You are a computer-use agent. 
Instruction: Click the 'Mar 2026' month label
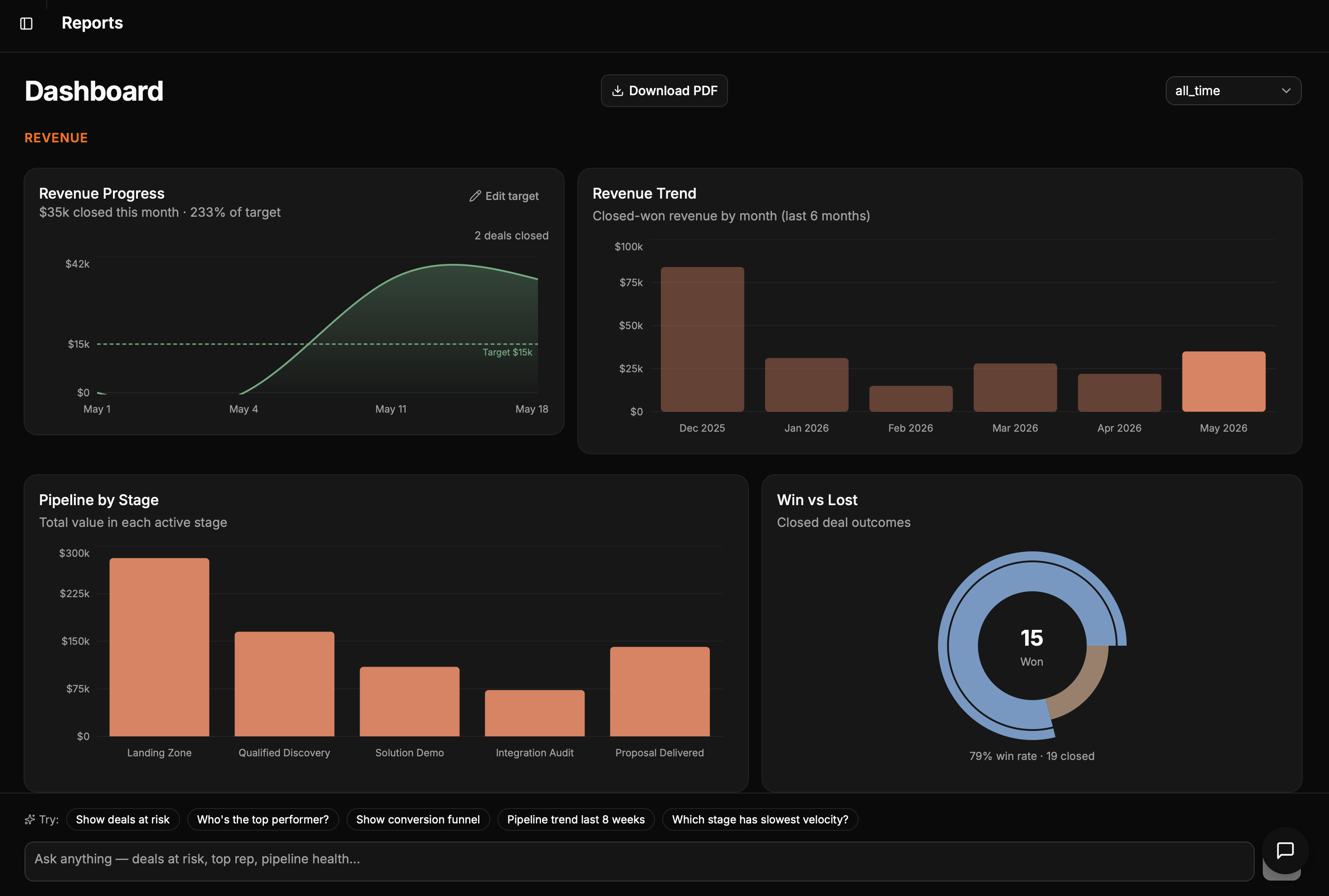(x=1015, y=428)
